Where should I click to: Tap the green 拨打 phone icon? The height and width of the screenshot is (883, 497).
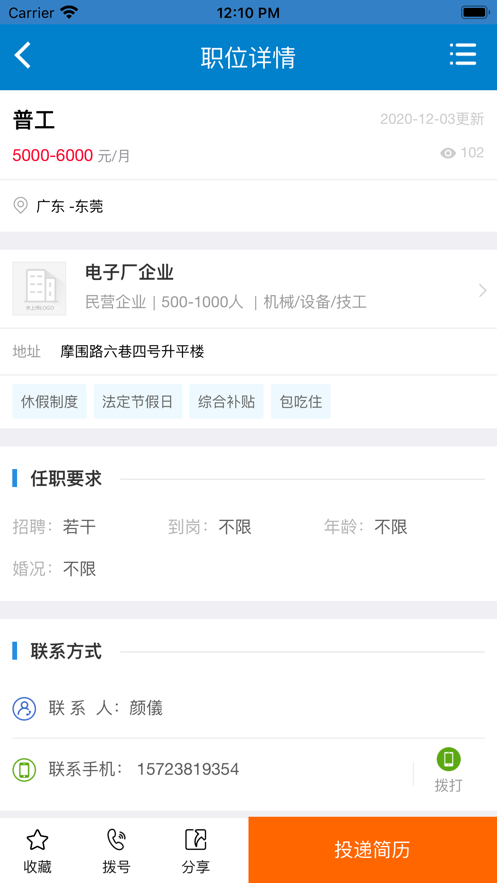(449, 759)
